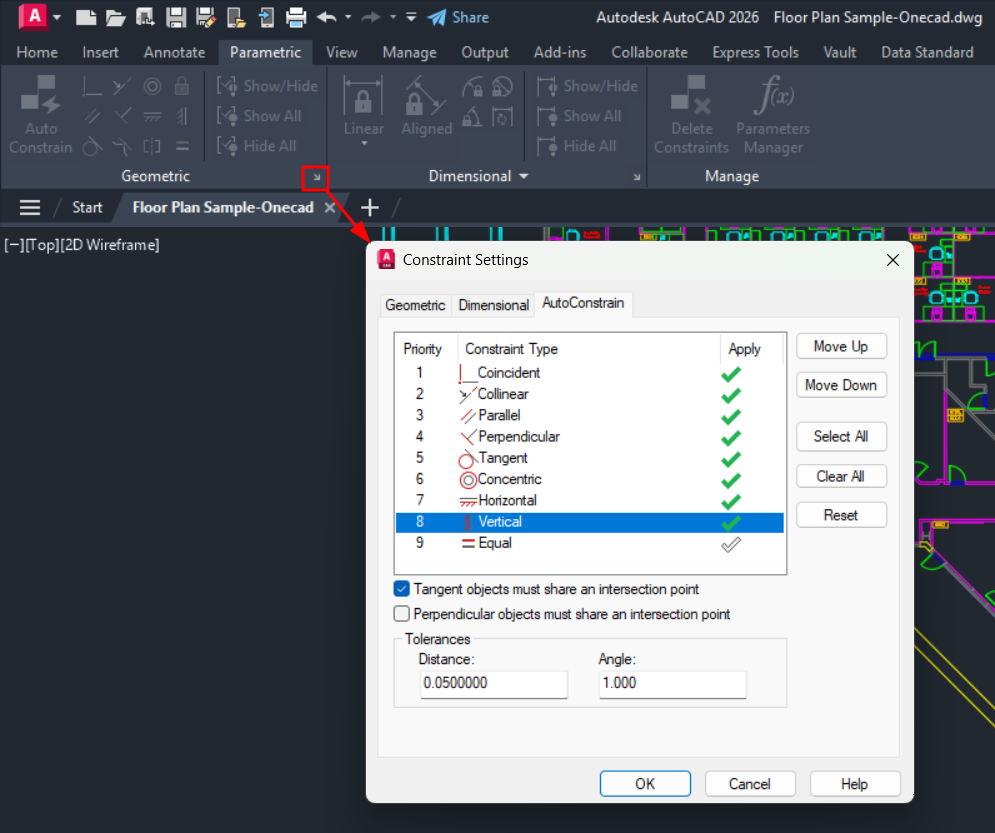
Task: Click Geometric Show/Hide constraints
Action: pyautogui.click(x=267, y=86)
